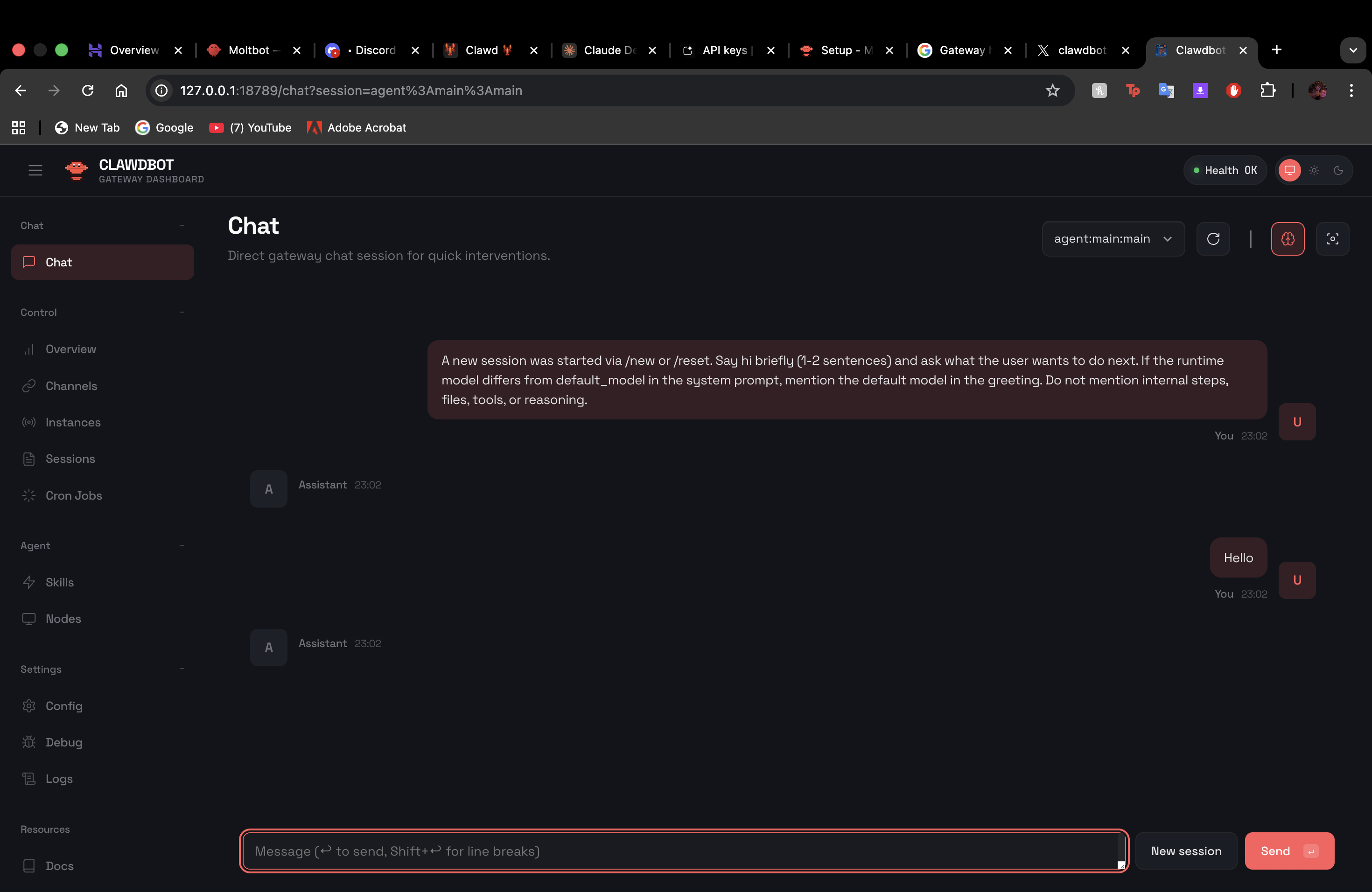
Task: Open the Logs page
Action: tap(59, 779)
